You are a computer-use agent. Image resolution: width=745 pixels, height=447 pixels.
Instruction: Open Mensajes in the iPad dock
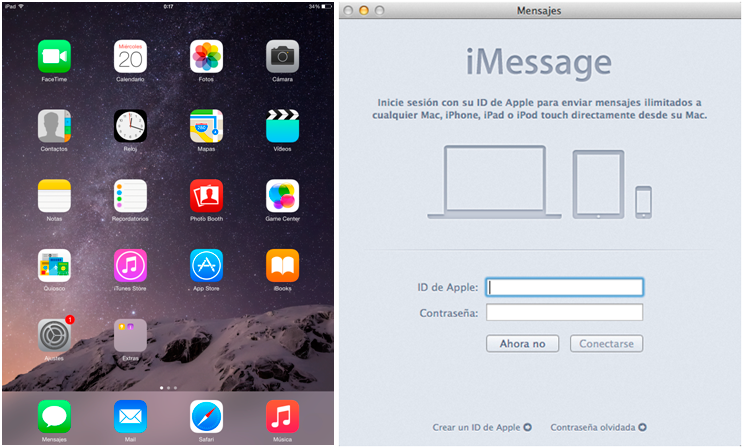coord(54,417)
